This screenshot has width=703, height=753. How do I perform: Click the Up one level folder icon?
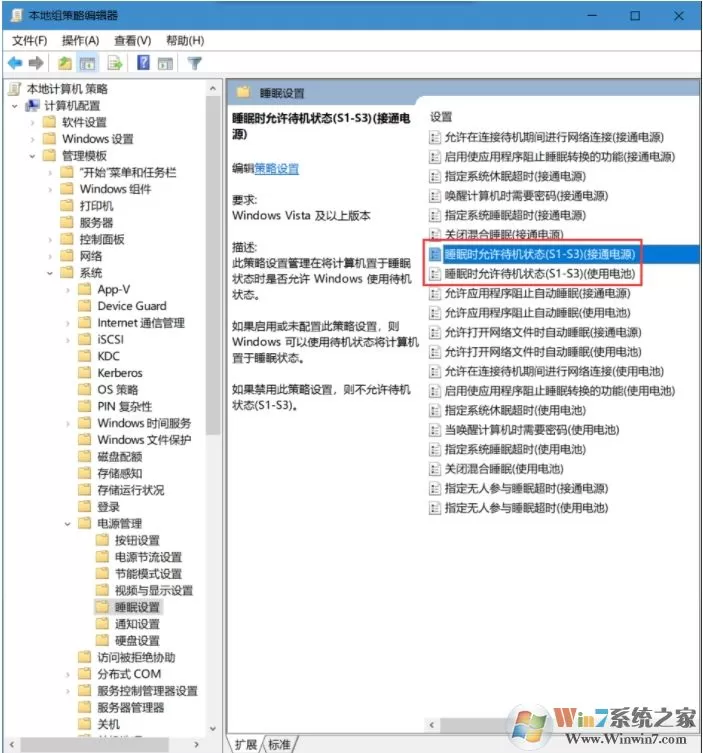(65, 63)
